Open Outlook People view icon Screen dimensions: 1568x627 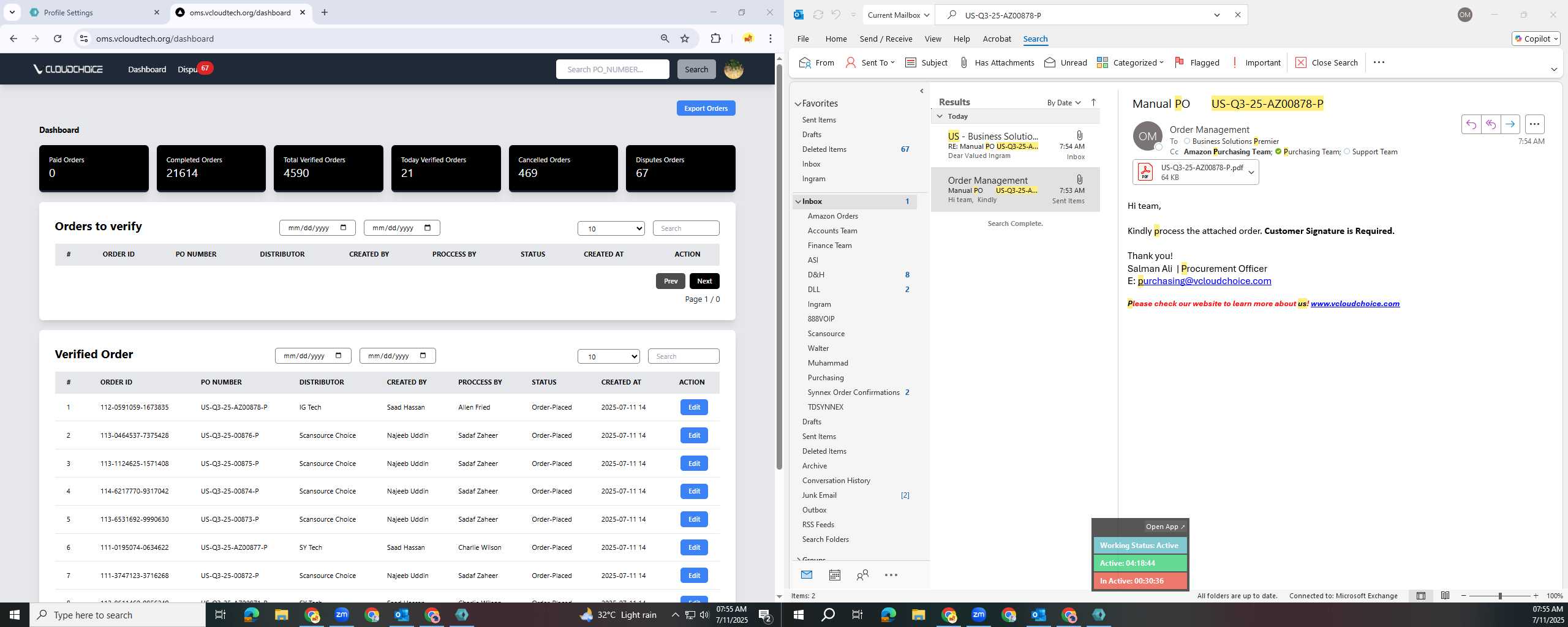point(862,575)
